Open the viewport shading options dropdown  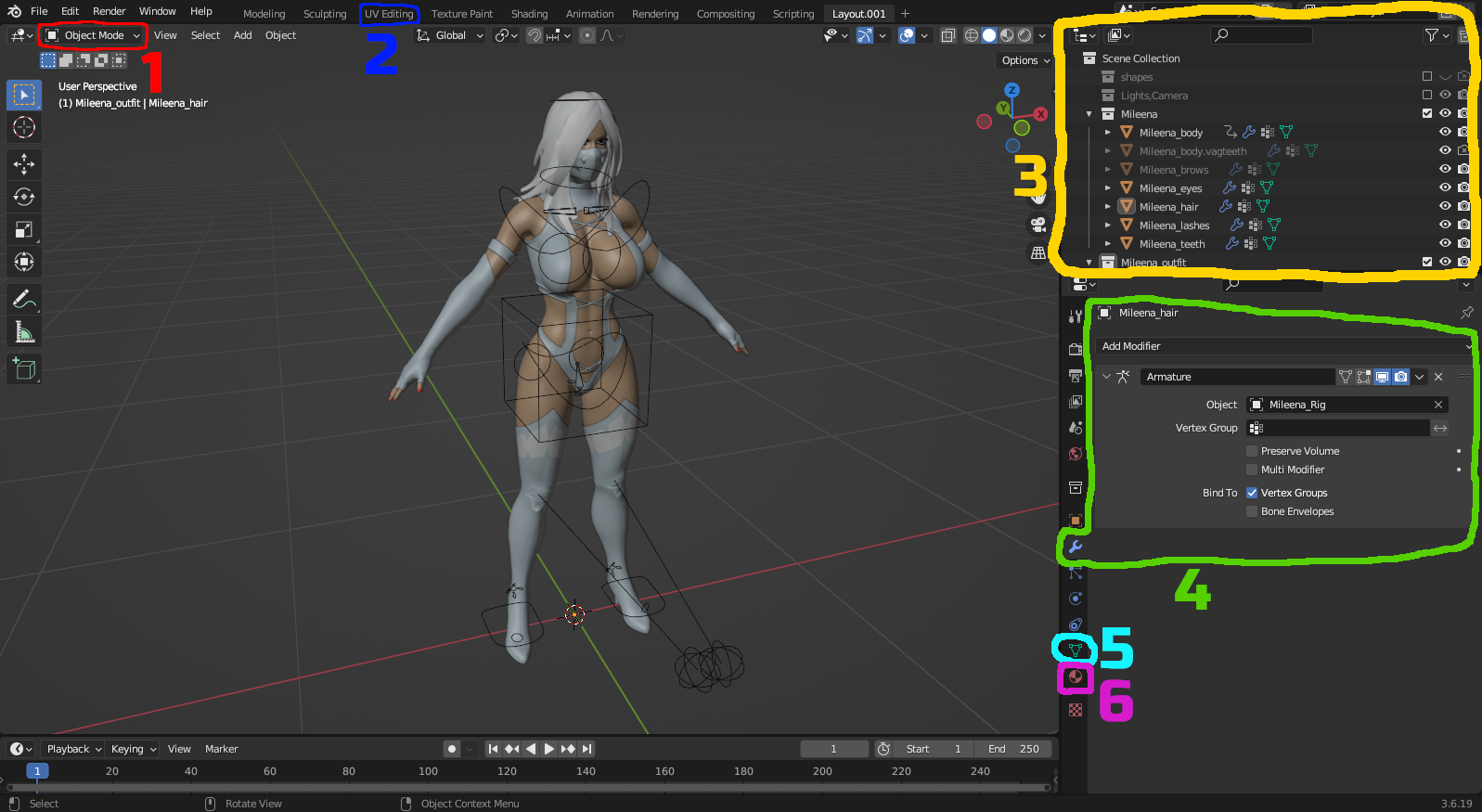click(1043, 35)
